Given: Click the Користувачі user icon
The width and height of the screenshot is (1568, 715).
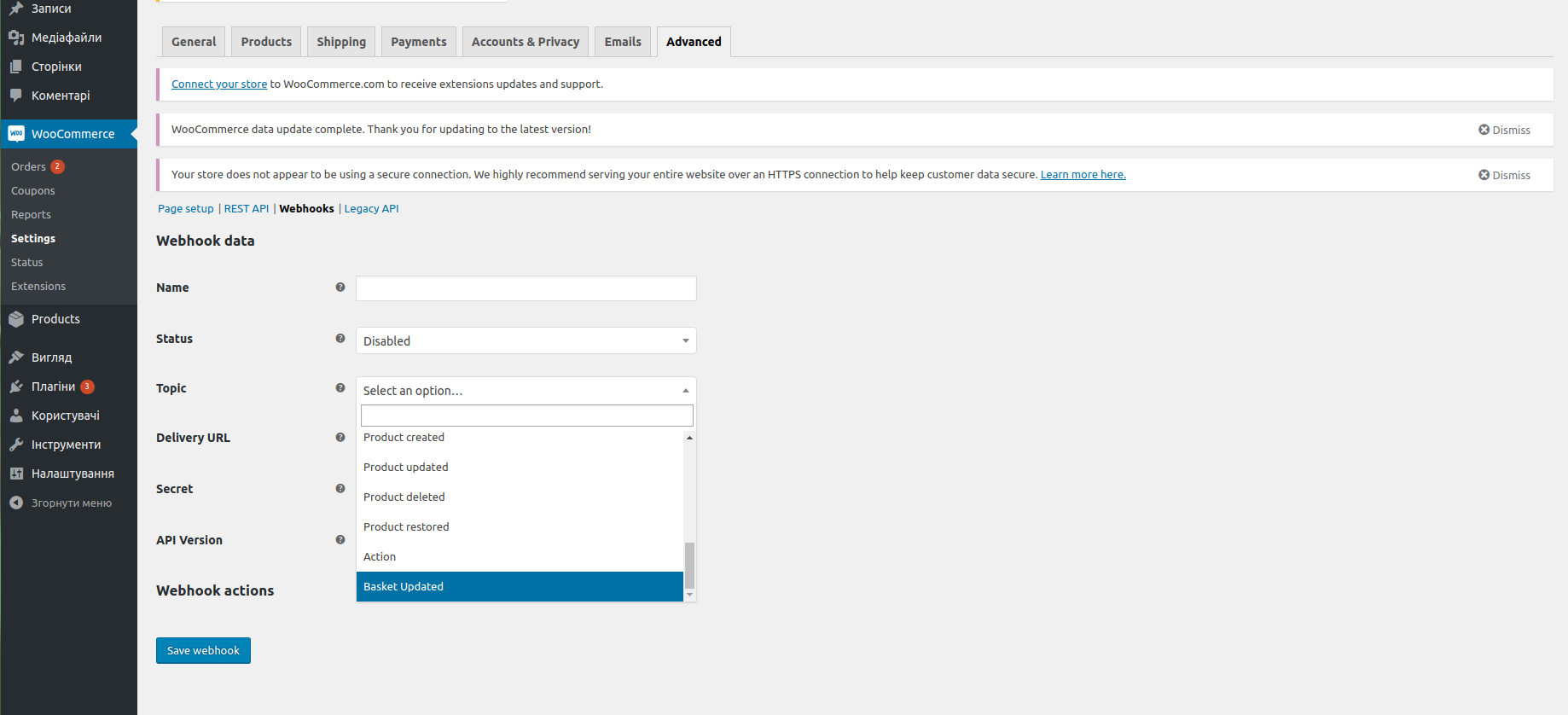Looking at the screenshot, I should coord(16,416).
